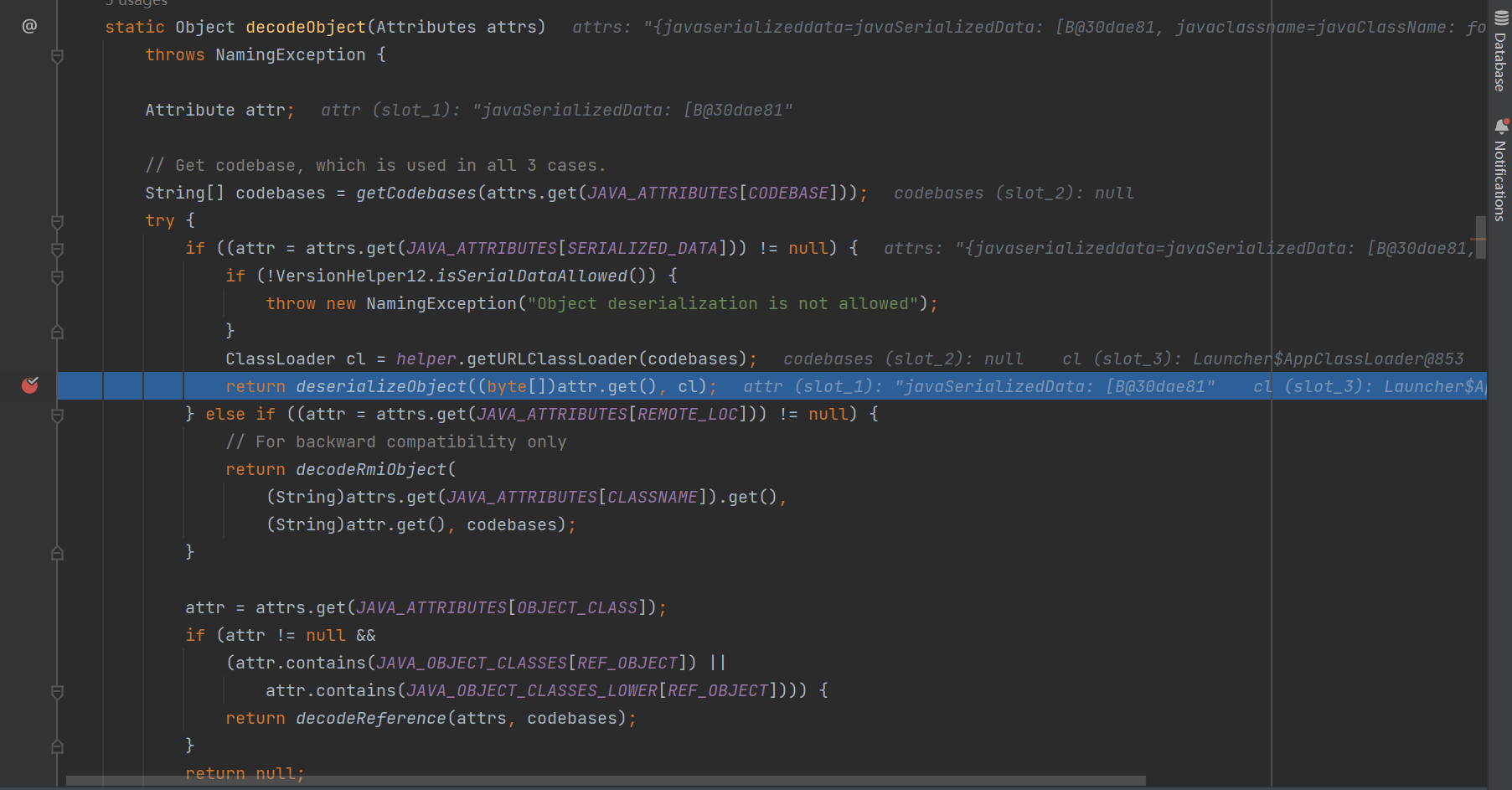The height and width of the screenshot is (790, 1512).
Task: Click the inline debug value 'codebases (slot_2): null' after getCodebases
Action: pos(1014,193)
